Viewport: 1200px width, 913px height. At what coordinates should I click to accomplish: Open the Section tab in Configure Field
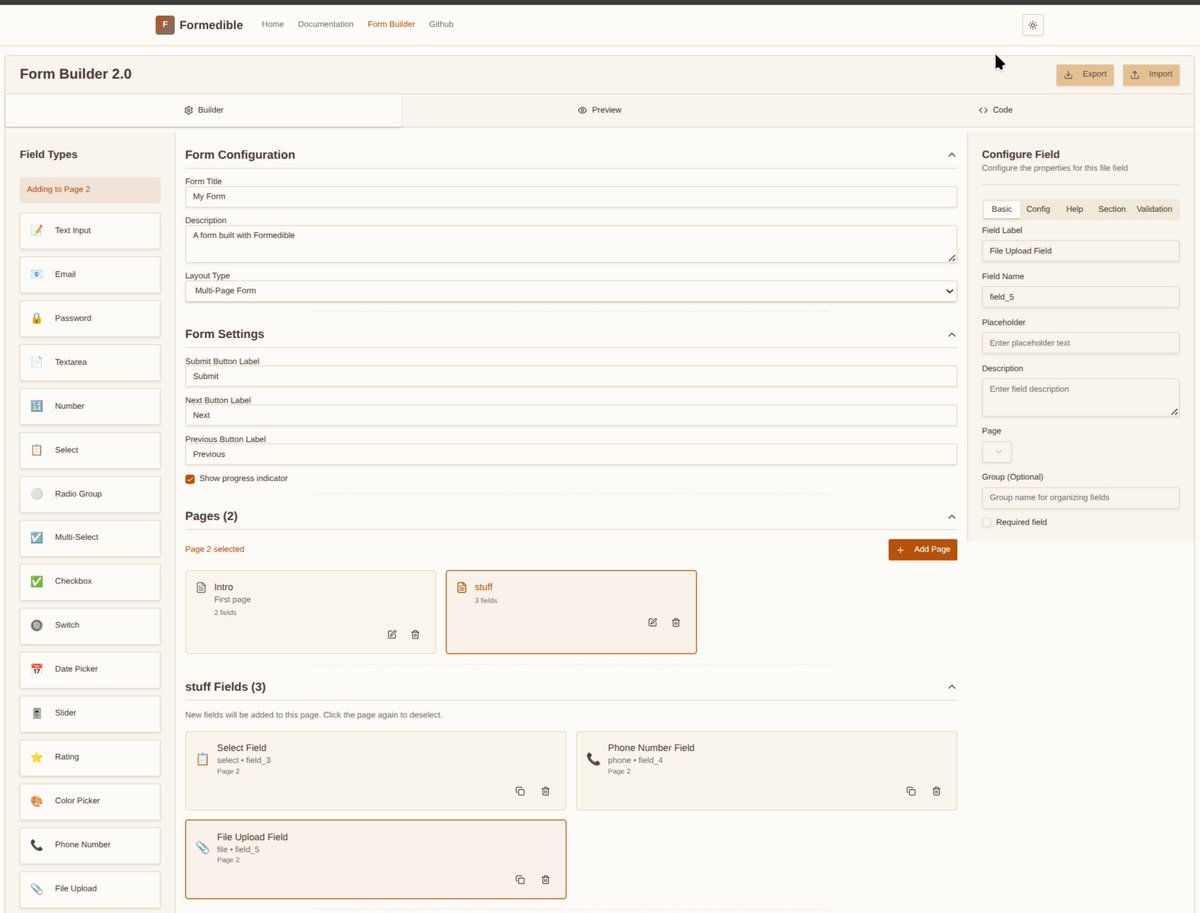1112,209
